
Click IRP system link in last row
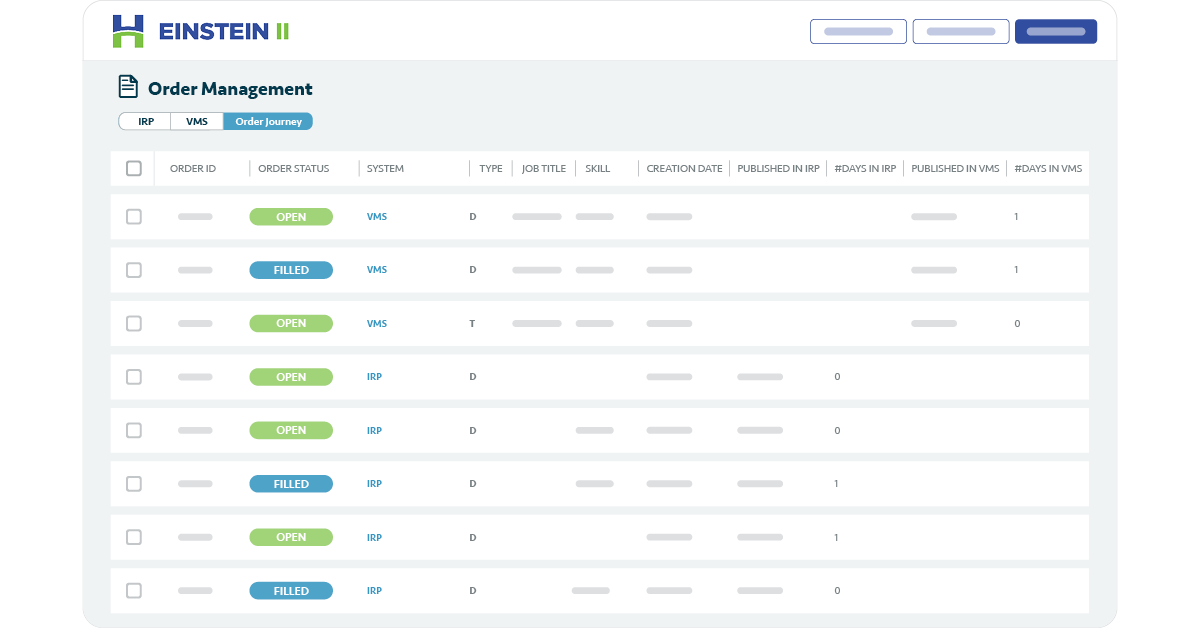click(375, 591)
